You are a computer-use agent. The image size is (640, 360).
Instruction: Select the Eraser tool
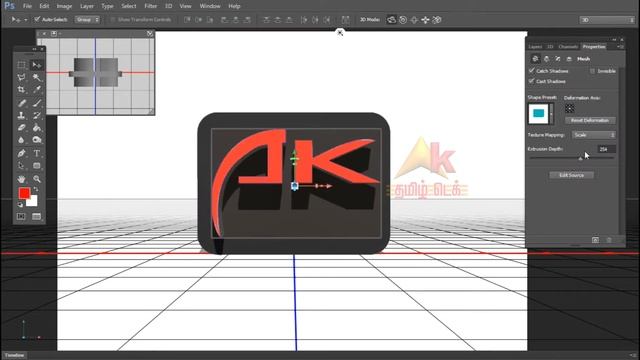[x=22, y=127]
